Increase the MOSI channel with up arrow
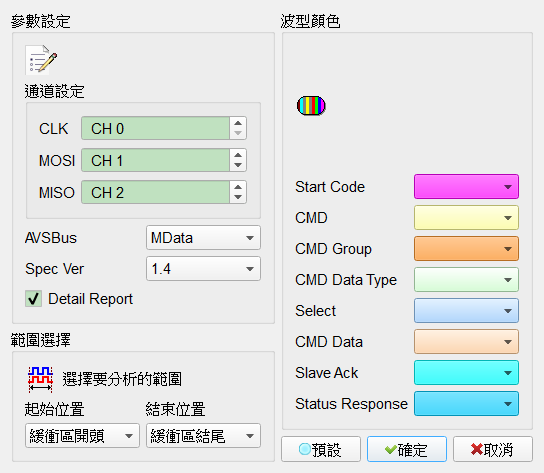Image resolution: width=544 pixels, height=473 pixels. [238, 155]
